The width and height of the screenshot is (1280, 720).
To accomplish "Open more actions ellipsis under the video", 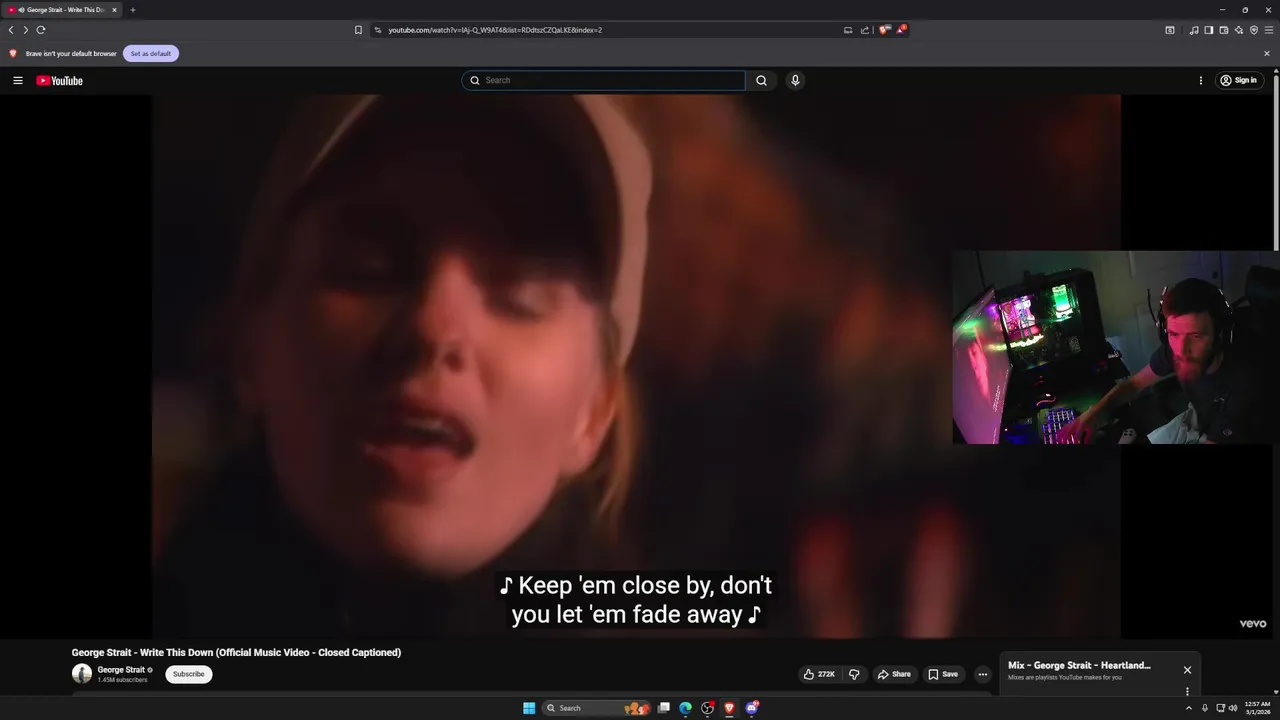I will (x=982, y=674).
